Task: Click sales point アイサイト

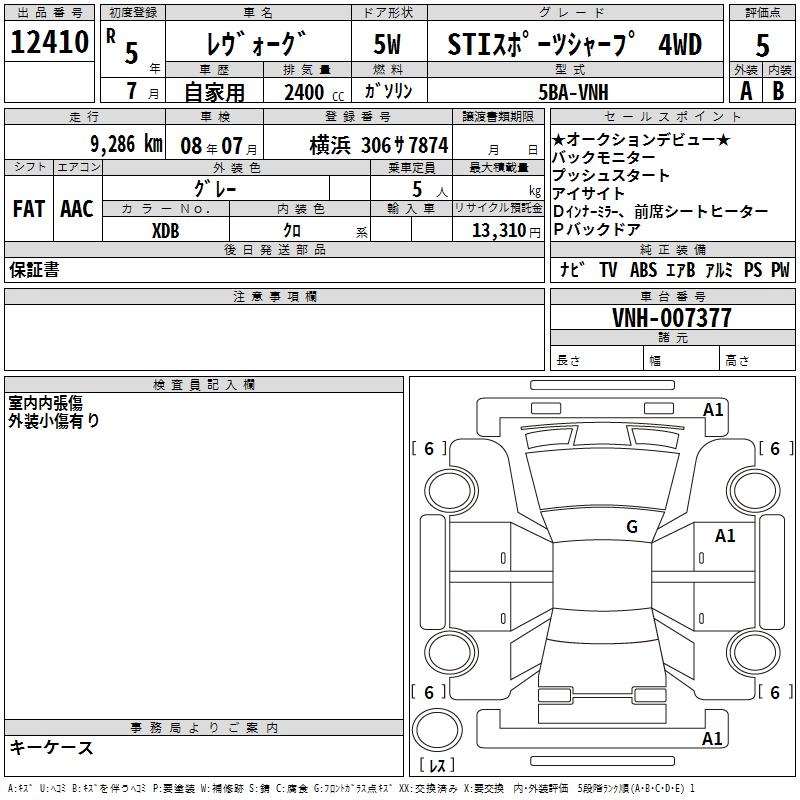Action: tap(588, 193)
